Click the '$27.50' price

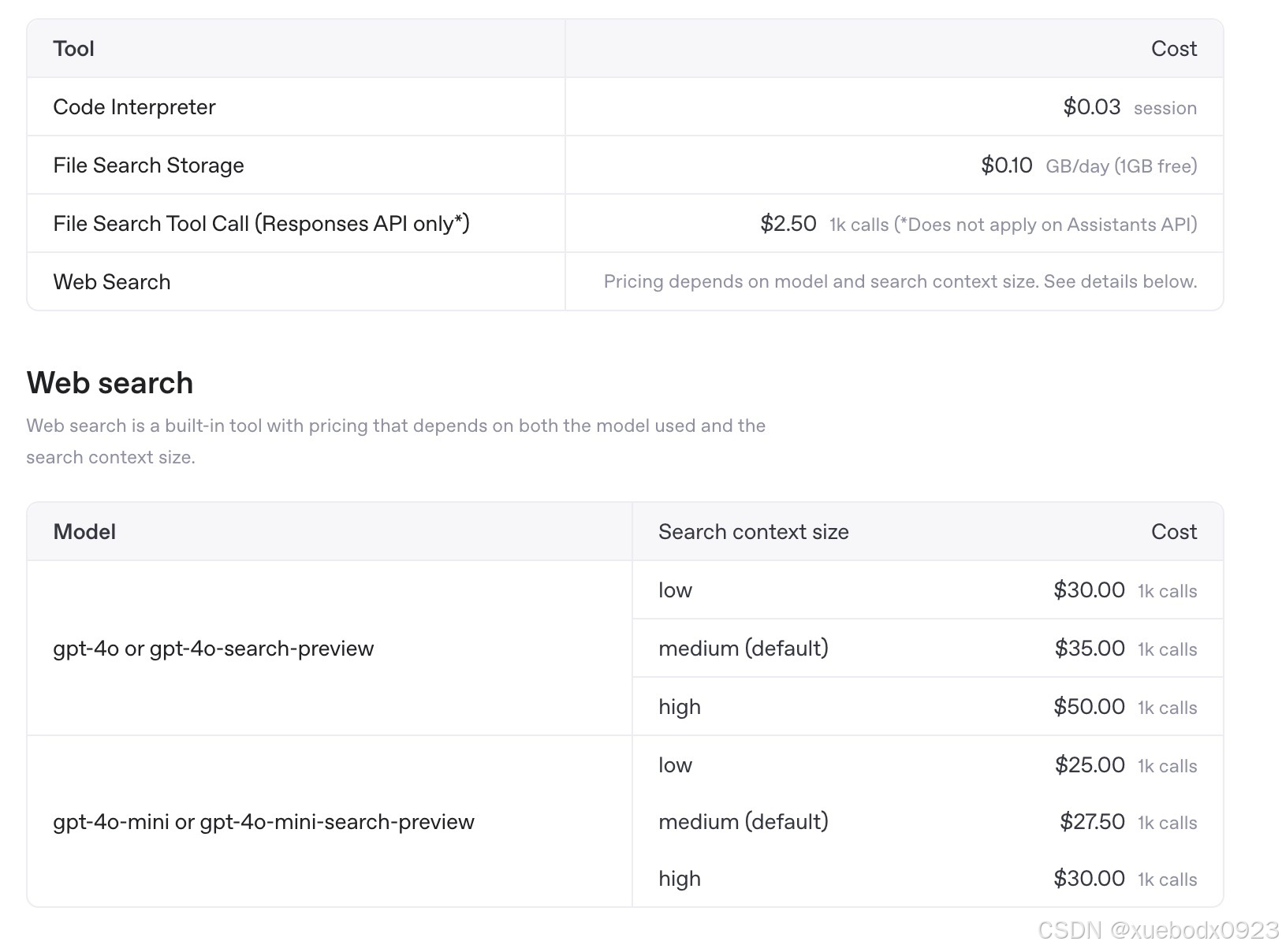1092,821
